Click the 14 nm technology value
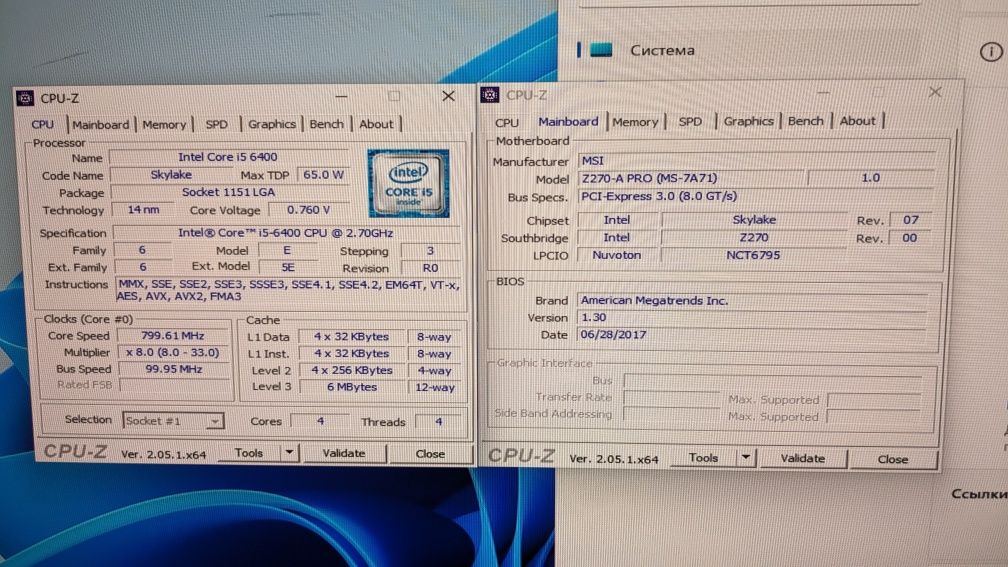This screenshot has width=1008, height=567. click(143, 210)
